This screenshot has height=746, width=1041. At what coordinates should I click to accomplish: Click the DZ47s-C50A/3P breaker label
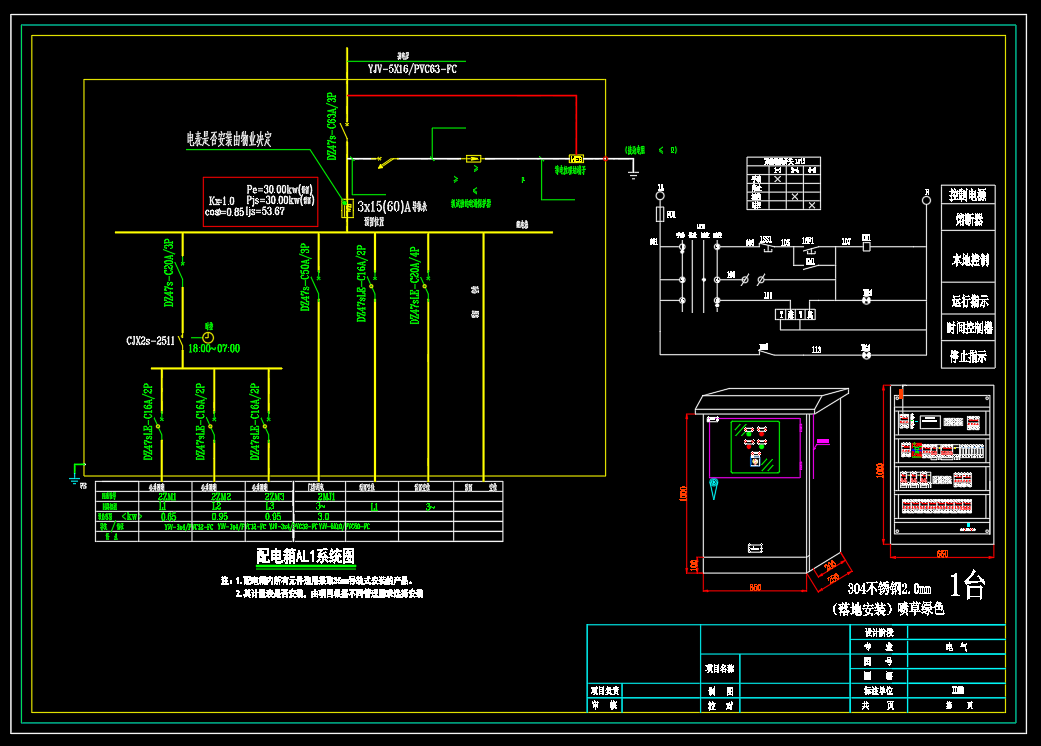point(305,277)
